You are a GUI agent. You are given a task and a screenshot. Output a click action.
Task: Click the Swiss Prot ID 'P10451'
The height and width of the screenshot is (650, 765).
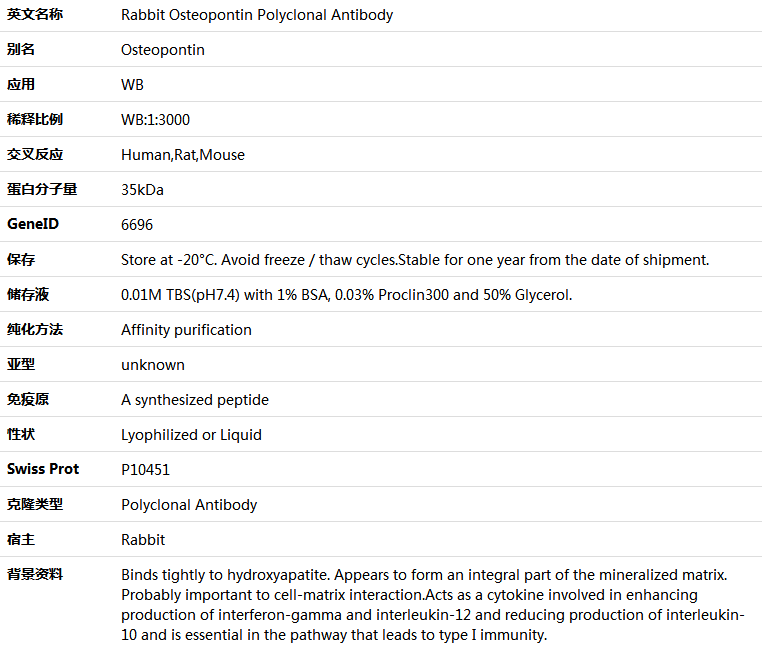coord(144,470)
